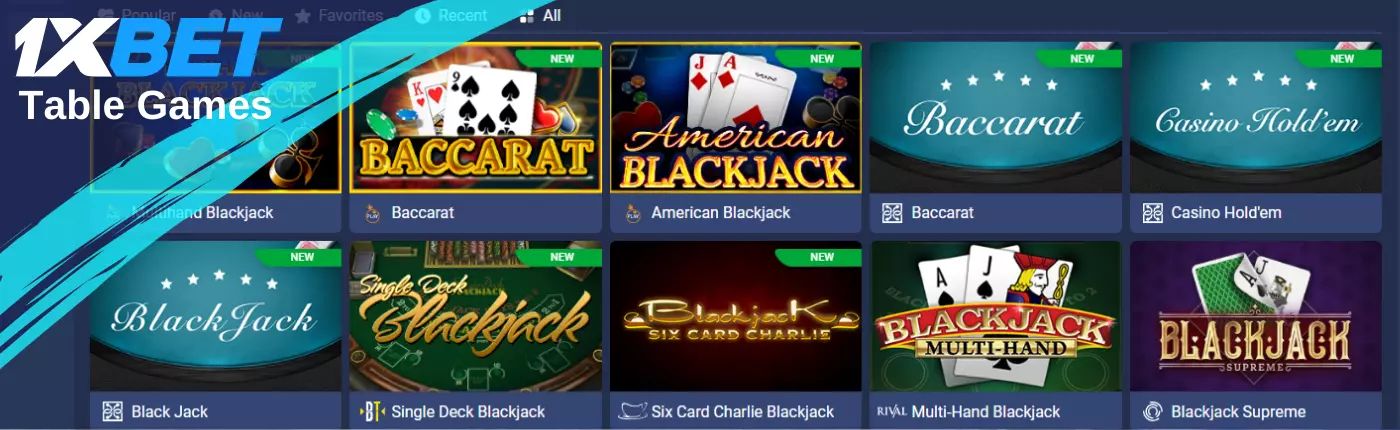Click the grid icon beside All

click(x=527, y=16)
